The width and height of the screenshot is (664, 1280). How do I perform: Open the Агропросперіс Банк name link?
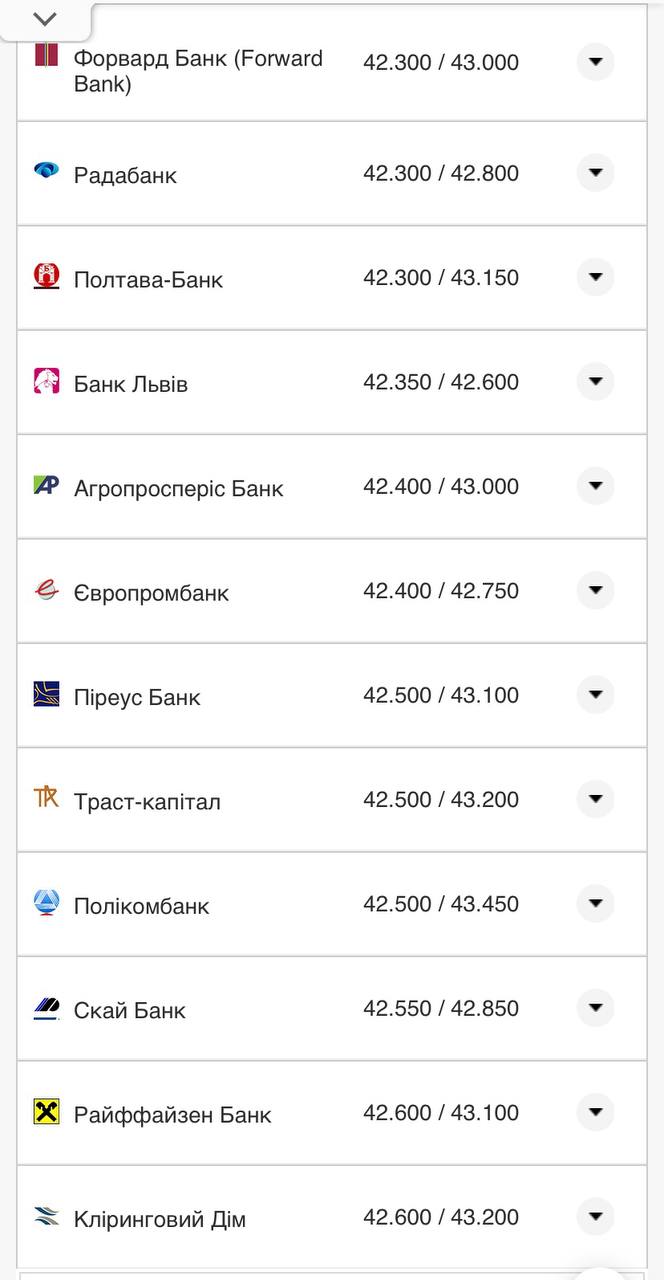point(178,489)
